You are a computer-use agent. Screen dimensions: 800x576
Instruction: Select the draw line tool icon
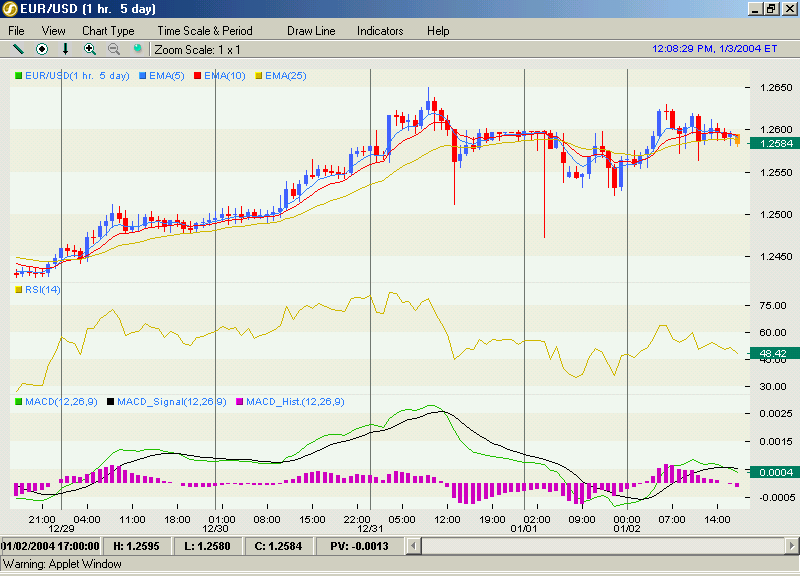click(18, 49)
